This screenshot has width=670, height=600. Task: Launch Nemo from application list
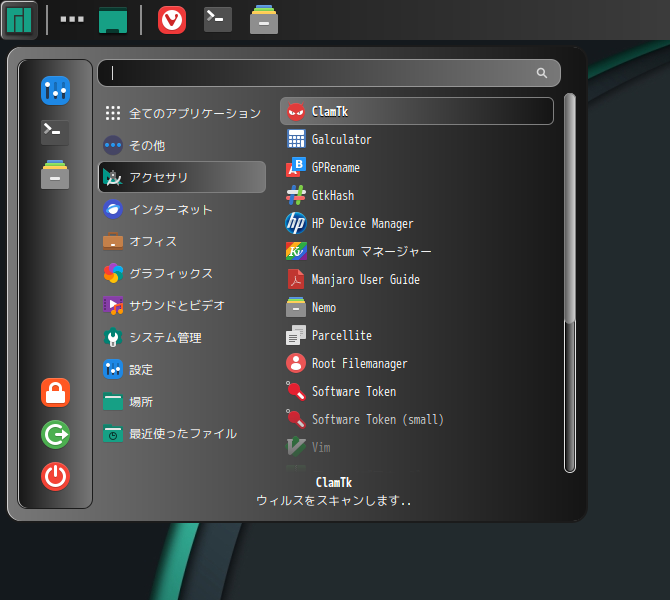point(417,307)
